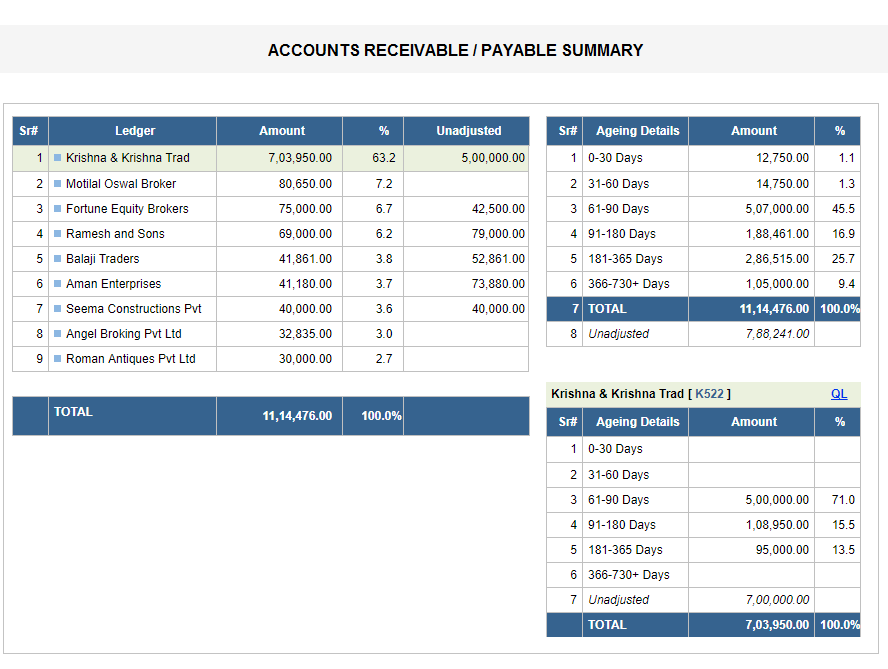Click Krishna unadjusted amount 7,00,000.00
The image size is (888, 669).
777,599
